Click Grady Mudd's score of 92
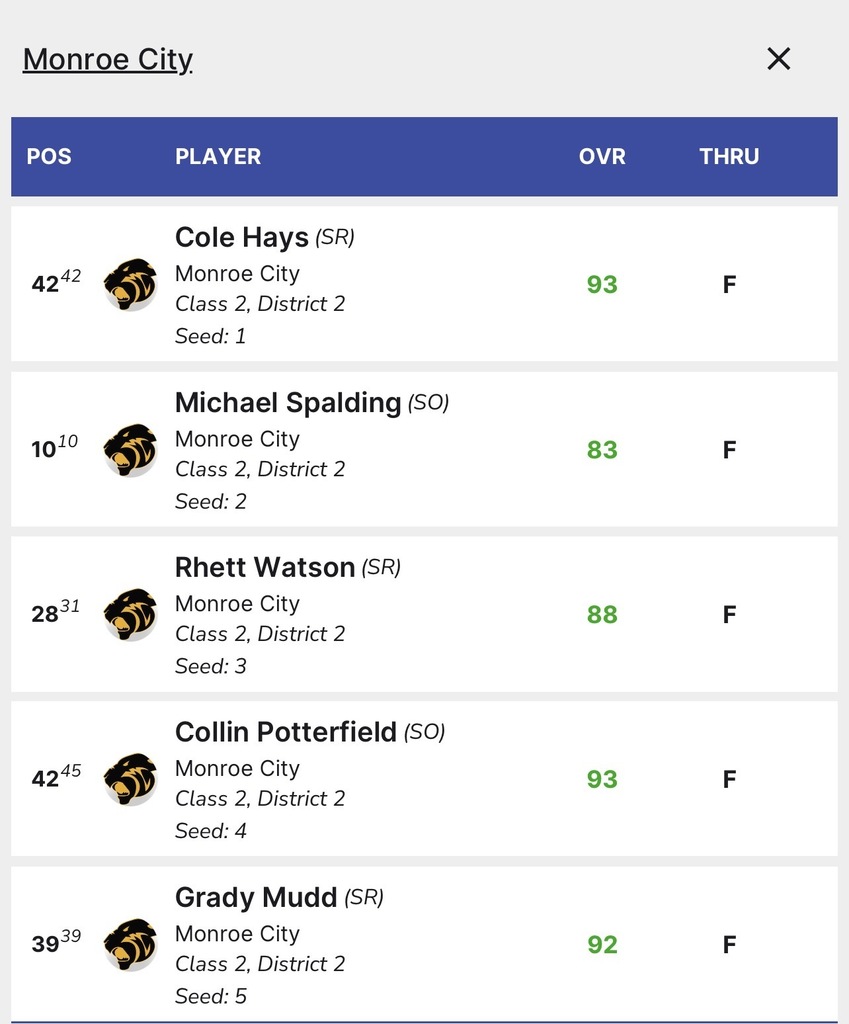The image size is (849, 1024). click(x=602, y=944)
